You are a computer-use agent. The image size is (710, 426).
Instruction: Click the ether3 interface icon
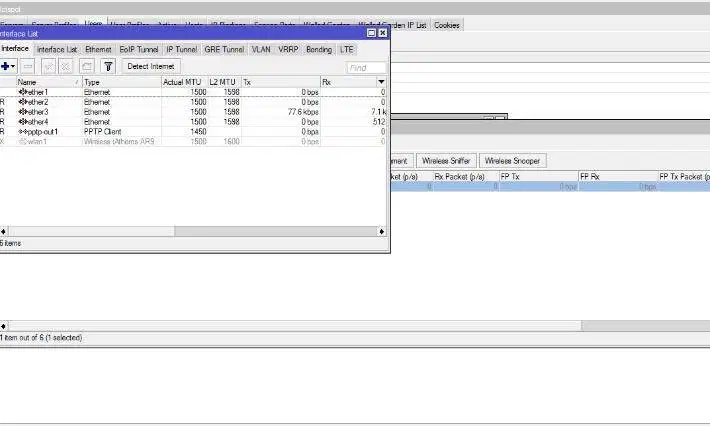pos(23,112)
